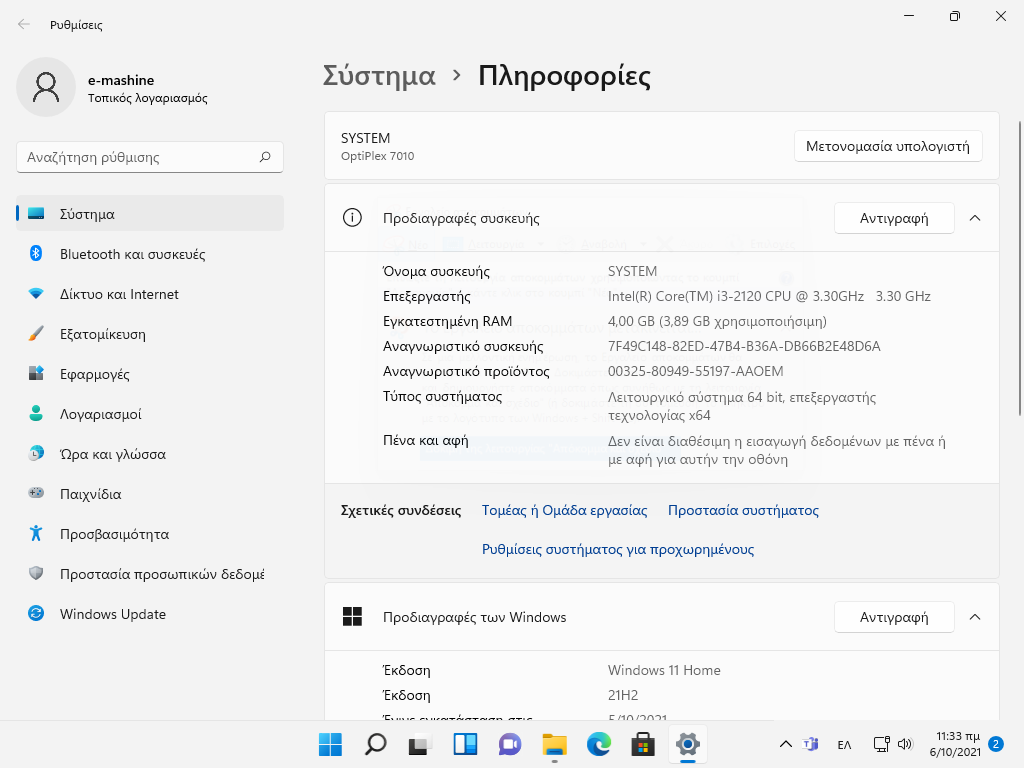Click the Παιχνίδια gamepad icon

36,493
